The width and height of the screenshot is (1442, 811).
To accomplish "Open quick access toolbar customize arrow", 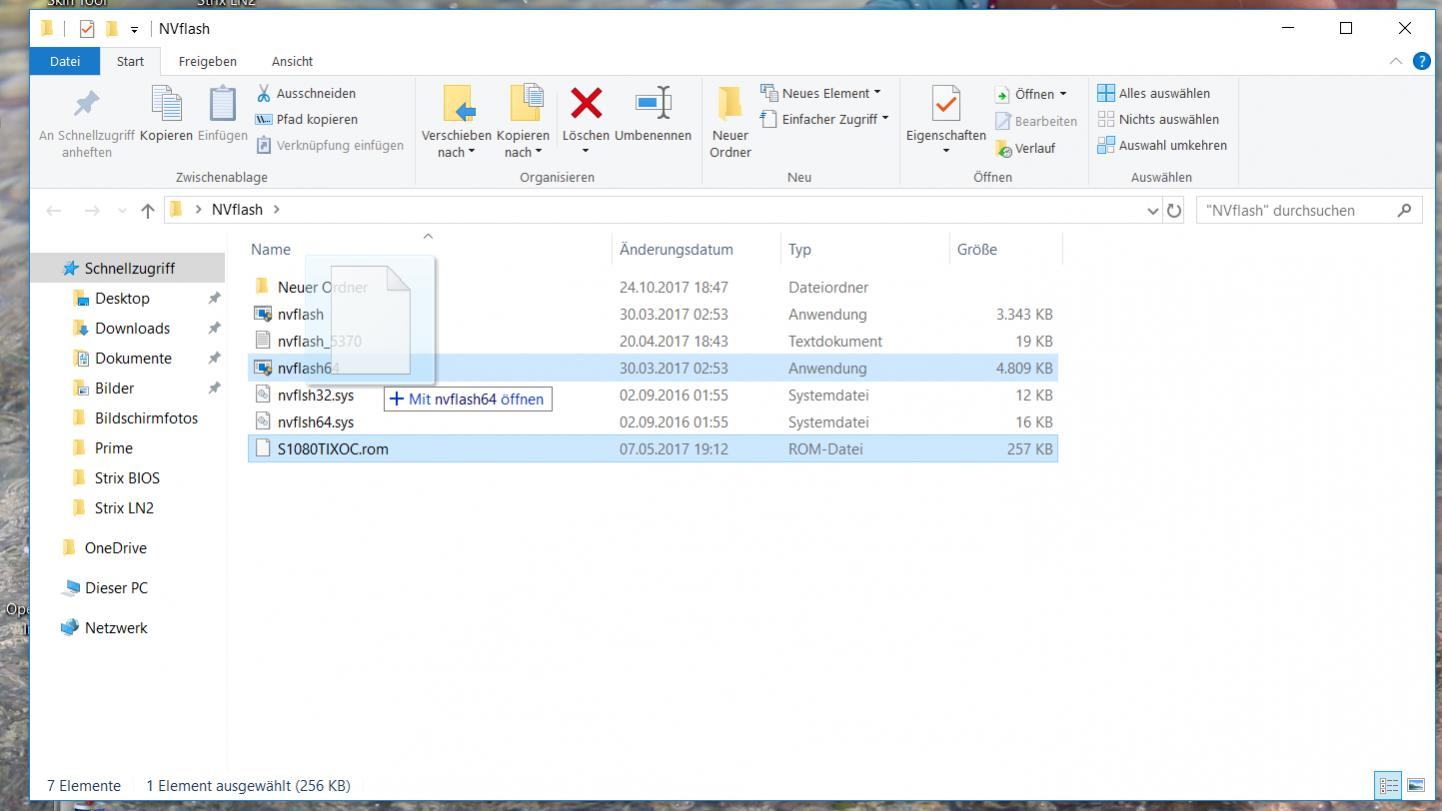I will (134, 29).
